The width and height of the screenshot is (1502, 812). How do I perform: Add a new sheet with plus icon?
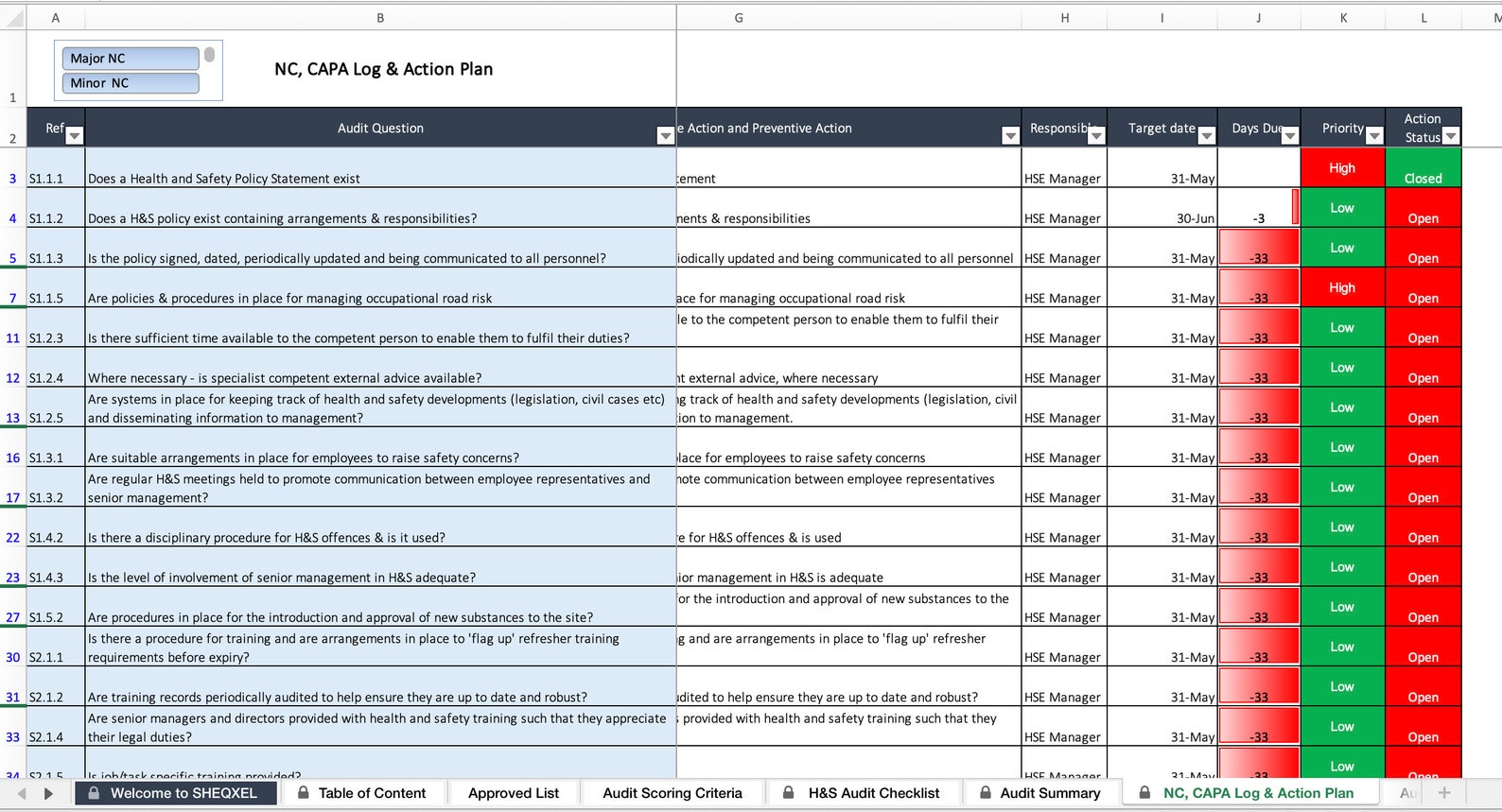click(x=1444, y=793)
